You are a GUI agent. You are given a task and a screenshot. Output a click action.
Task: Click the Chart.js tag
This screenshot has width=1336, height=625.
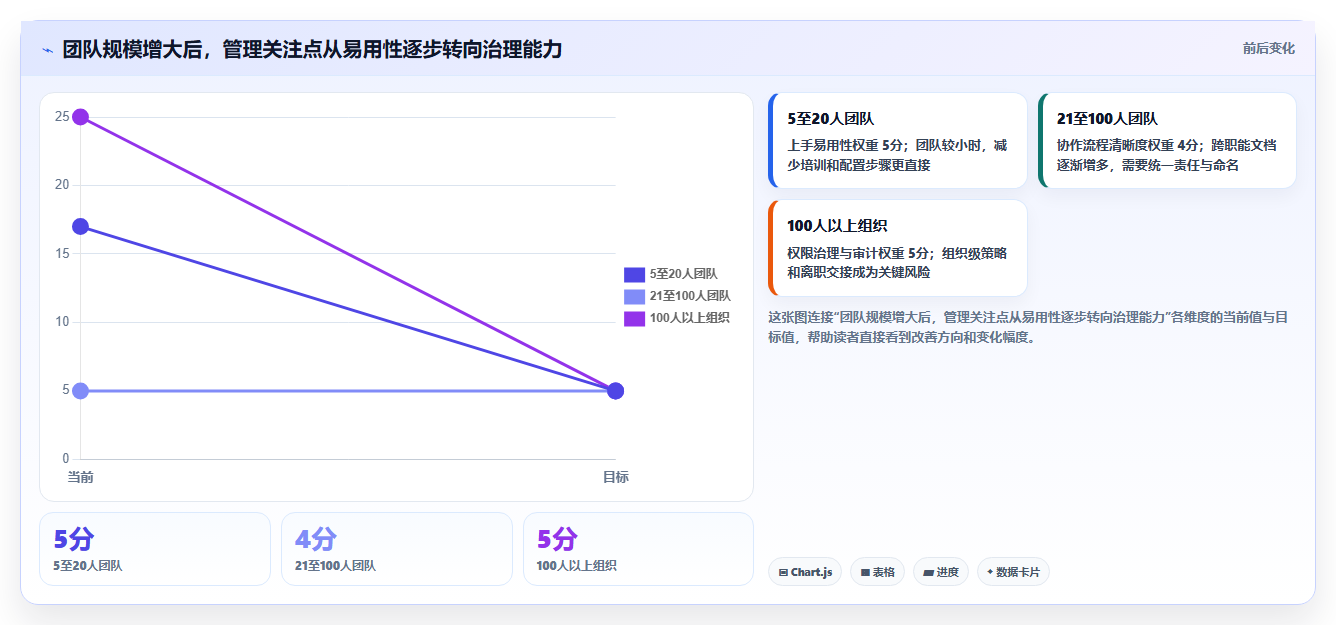pyautogui.click(x=805, y=572)
